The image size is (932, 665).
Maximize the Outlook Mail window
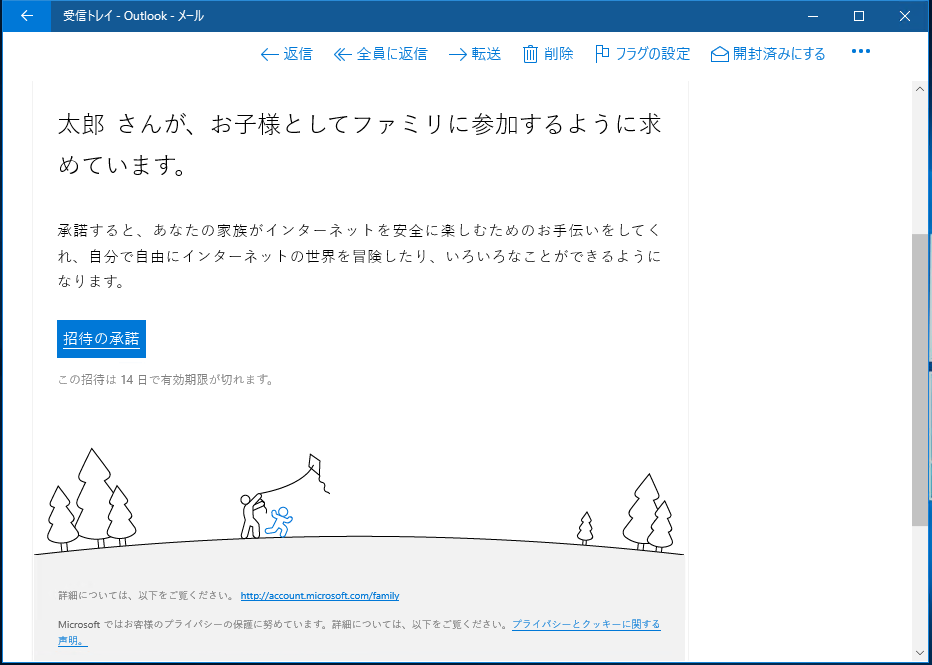click(857, 15)
